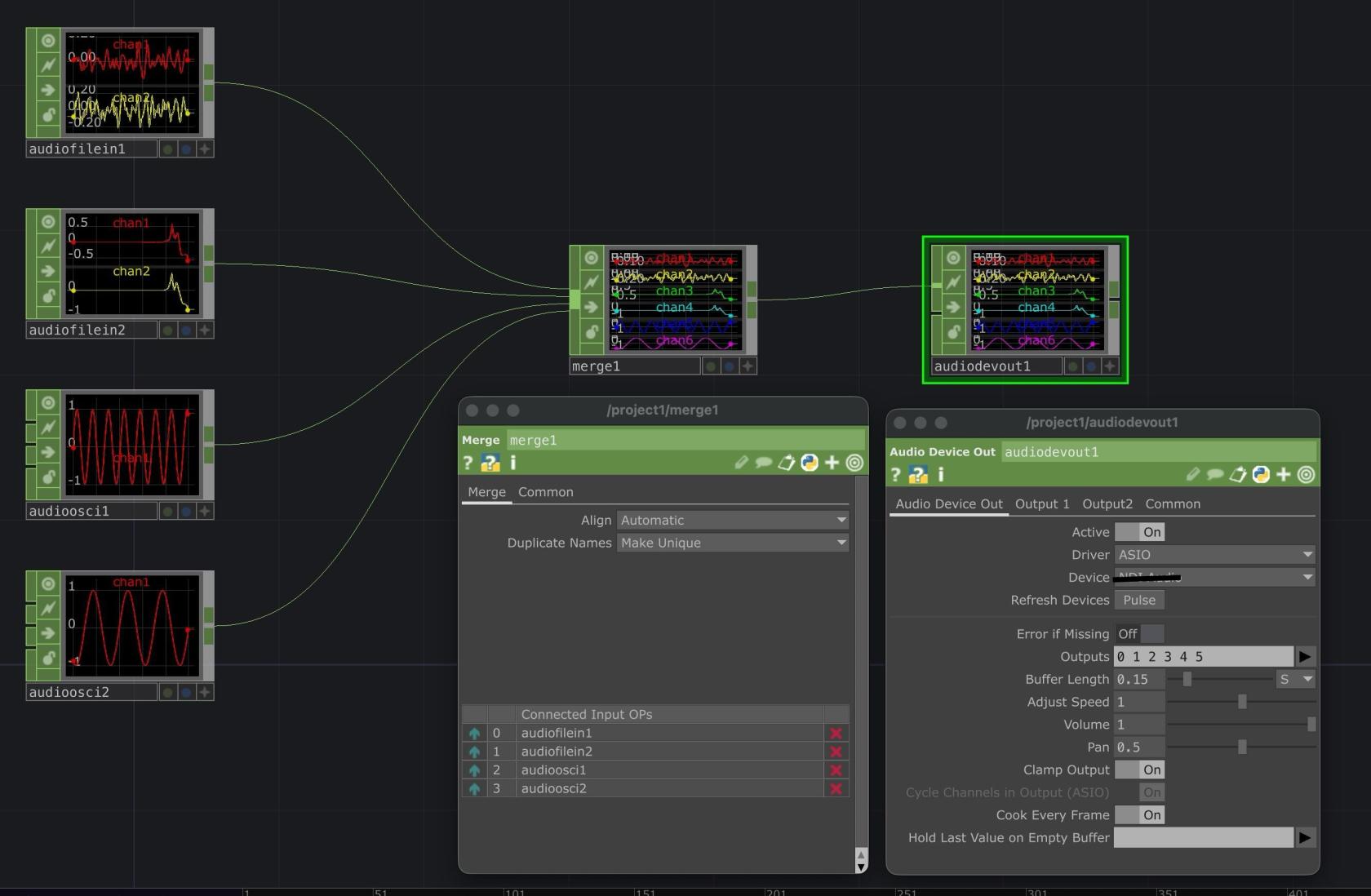The height and width of the screenshot is (896, 1371).
Task: Toggle Error if Missing switch
Action: [1140, 634]
